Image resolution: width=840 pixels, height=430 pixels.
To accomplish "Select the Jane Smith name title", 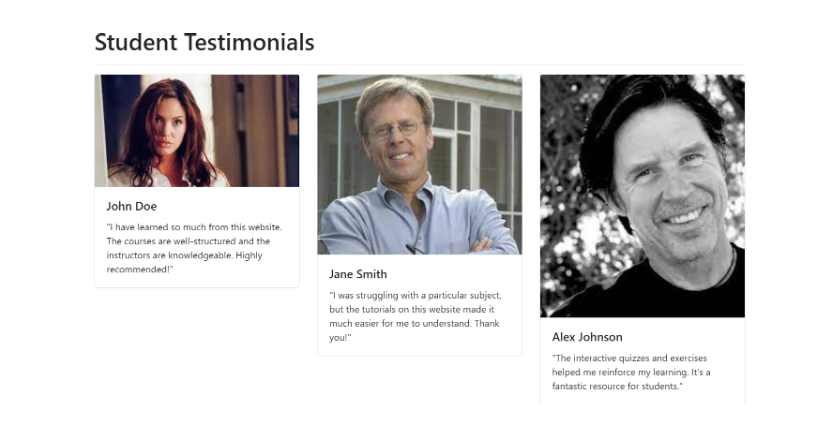I will tap(358, 274).
